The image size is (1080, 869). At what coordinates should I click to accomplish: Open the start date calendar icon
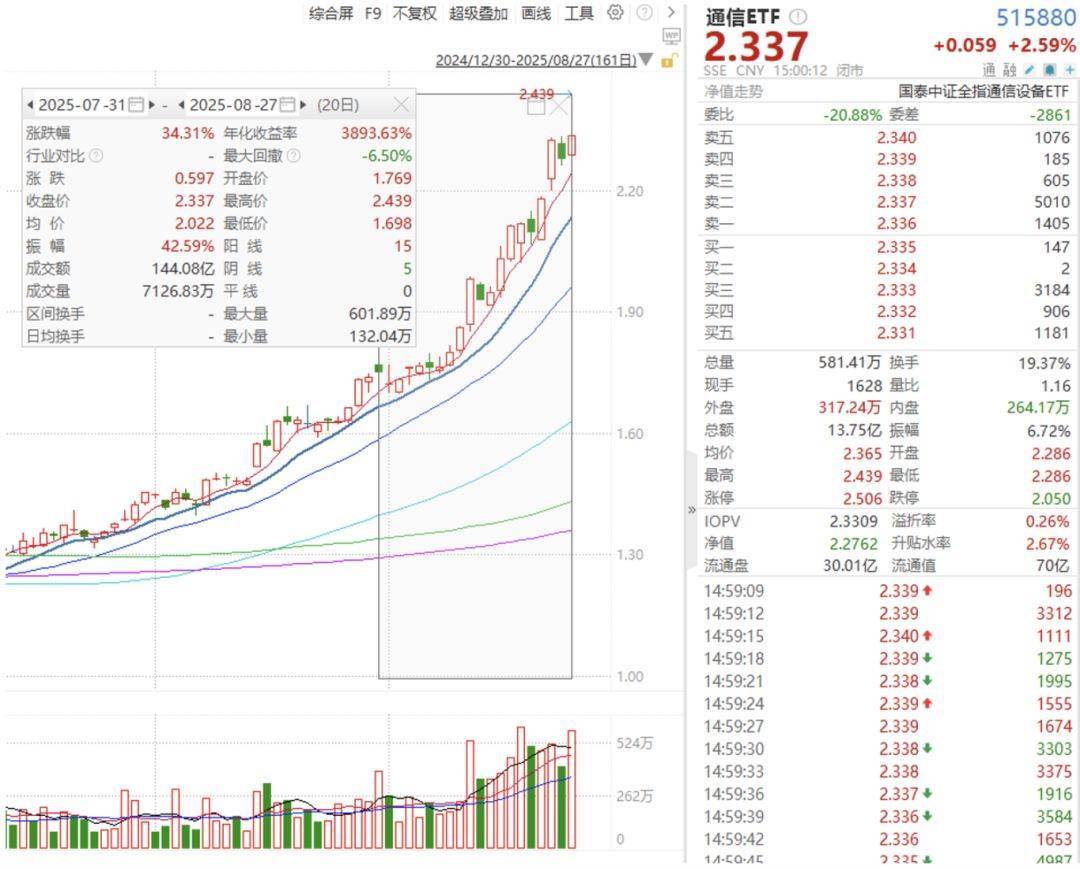click(137, 105)
